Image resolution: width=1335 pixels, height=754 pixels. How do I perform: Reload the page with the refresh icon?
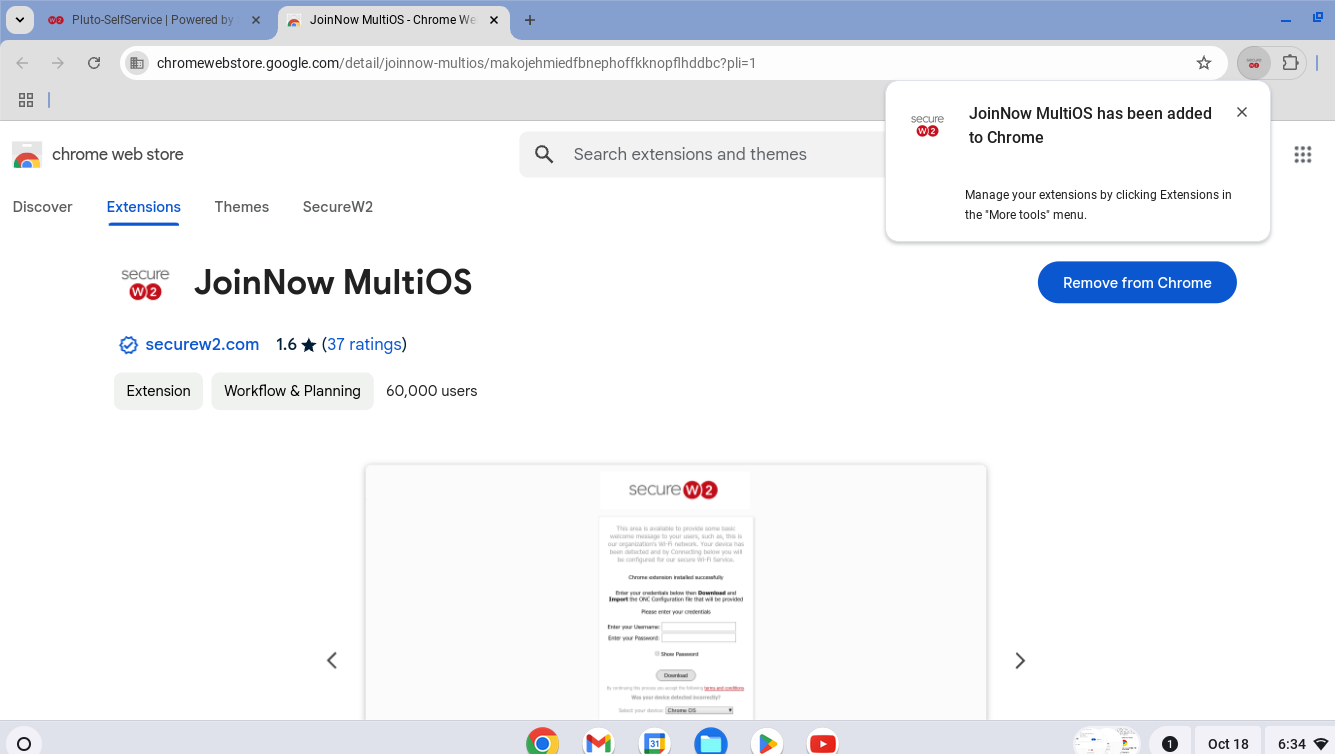[94, 63]
